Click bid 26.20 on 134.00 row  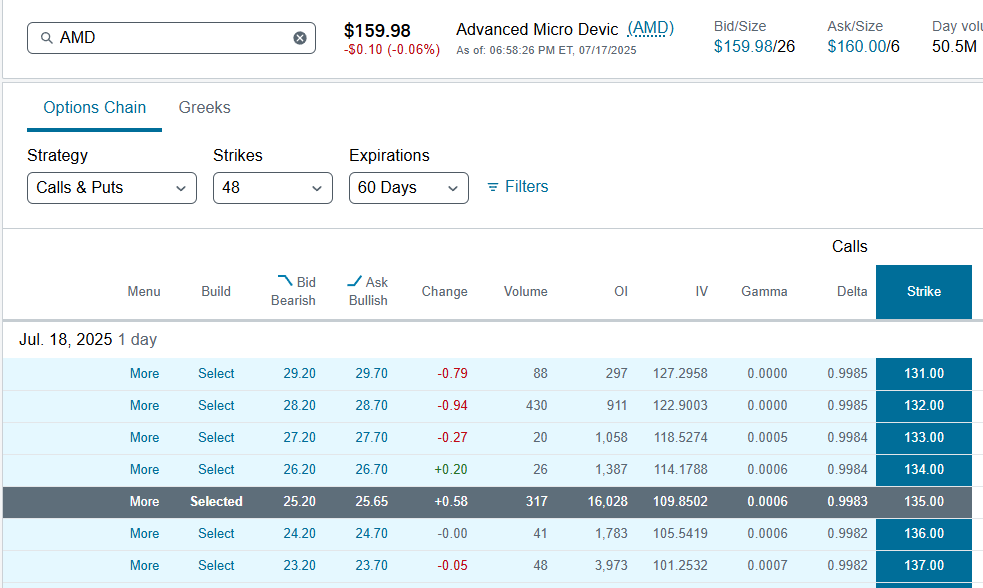click(x=300, y=470)
